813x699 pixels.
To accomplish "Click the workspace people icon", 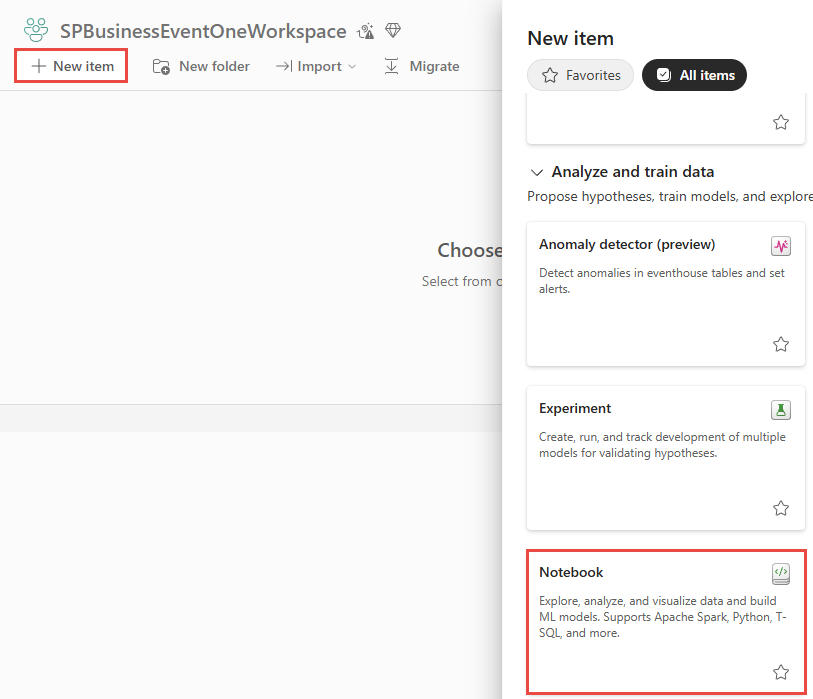I will coord(36,31).
